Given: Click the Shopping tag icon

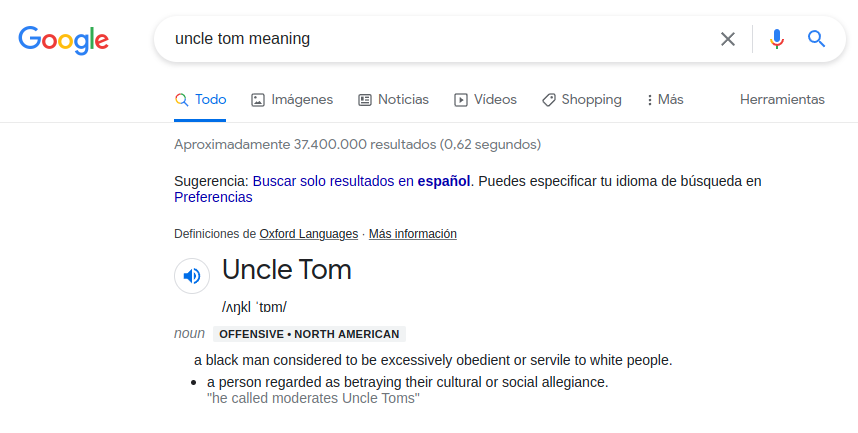Looking at the screenshot, I should pos(549,100).
